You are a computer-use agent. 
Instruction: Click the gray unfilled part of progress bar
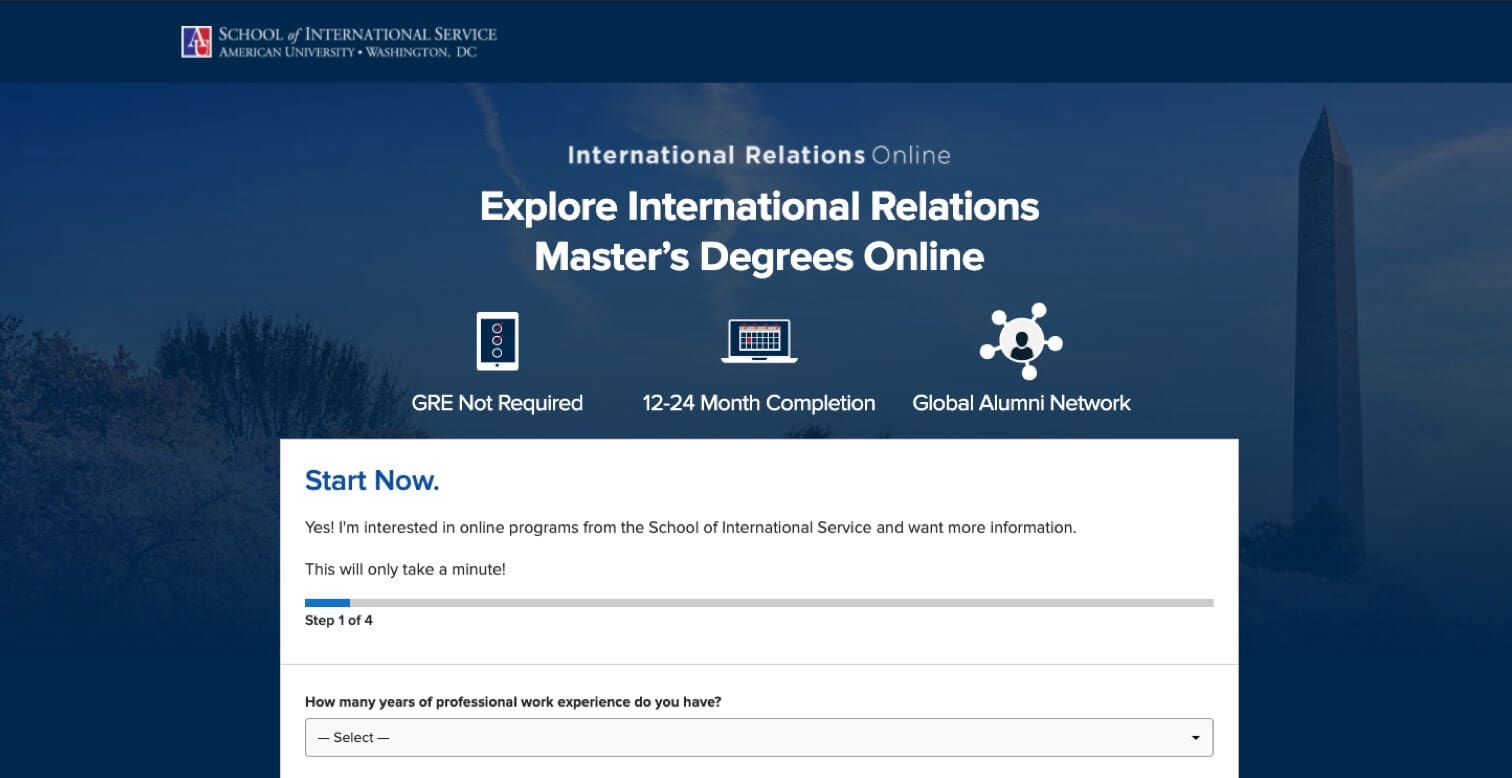[x=780, y=603]
